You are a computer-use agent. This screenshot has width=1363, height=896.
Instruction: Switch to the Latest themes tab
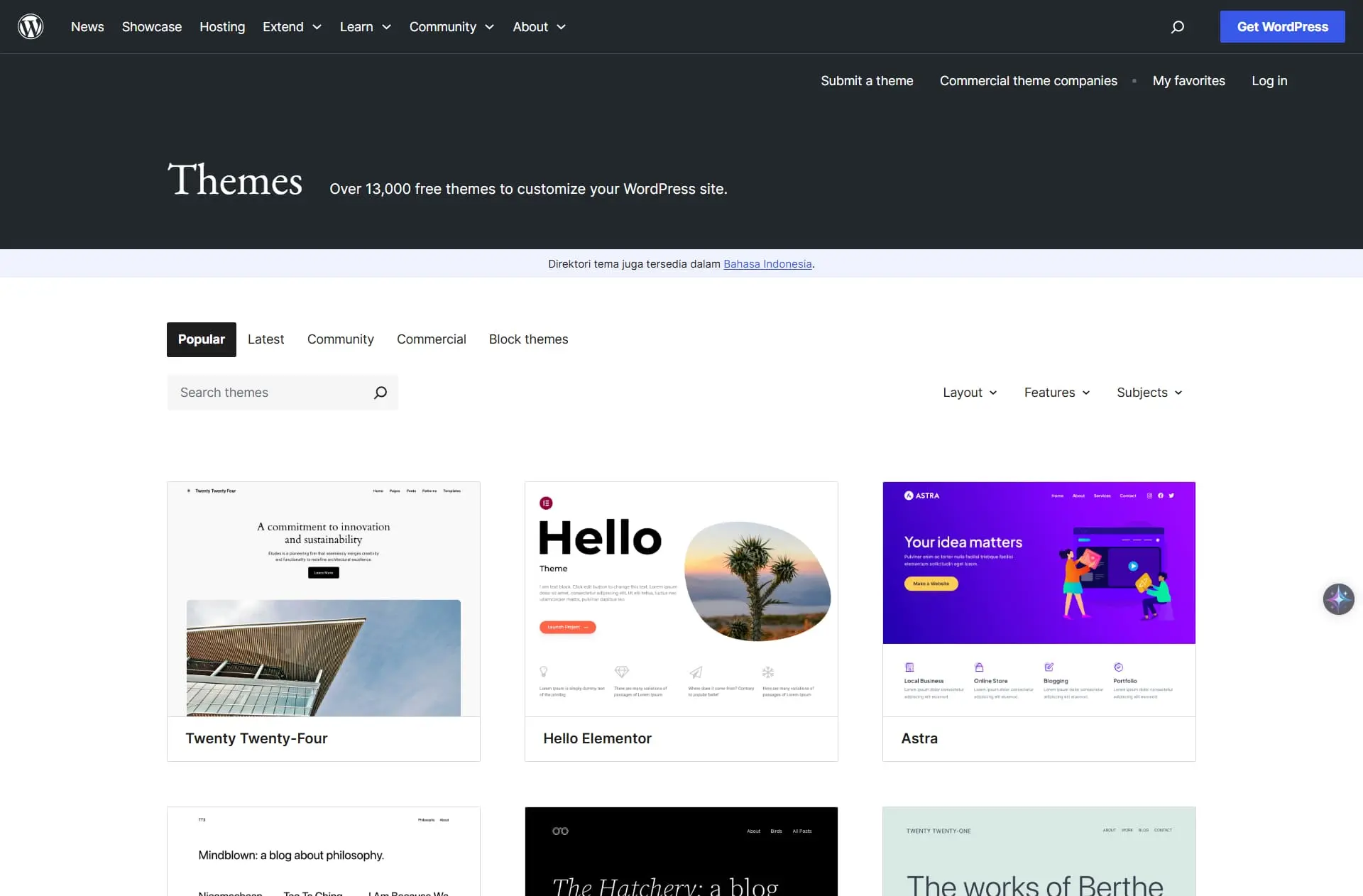(x=266, y=339)
